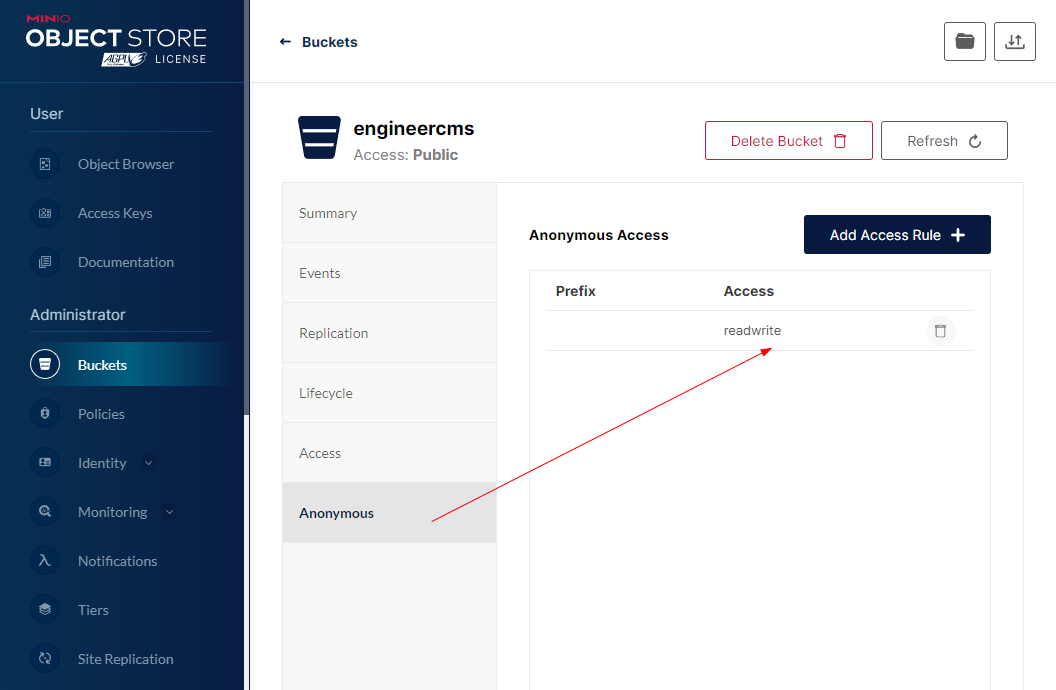
Task: Click the Notifications lambda icon
Action: click(45, 561)
